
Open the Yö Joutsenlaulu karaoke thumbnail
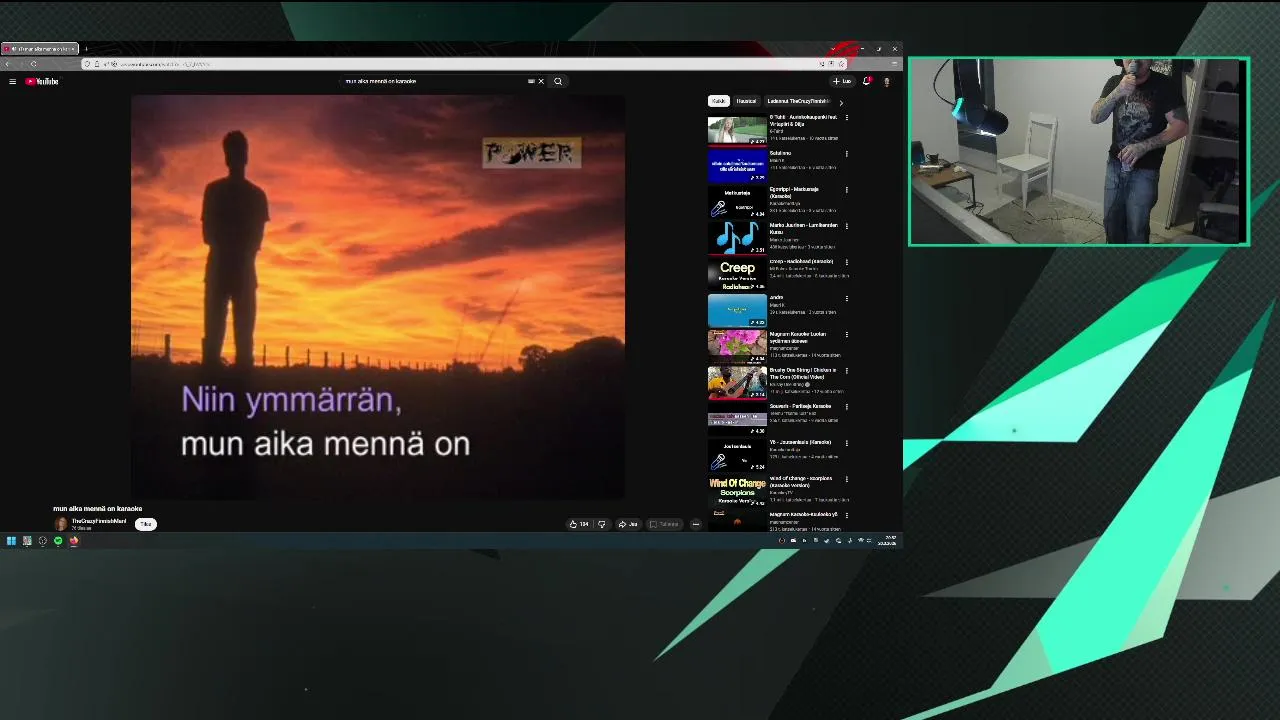(737, 454)
